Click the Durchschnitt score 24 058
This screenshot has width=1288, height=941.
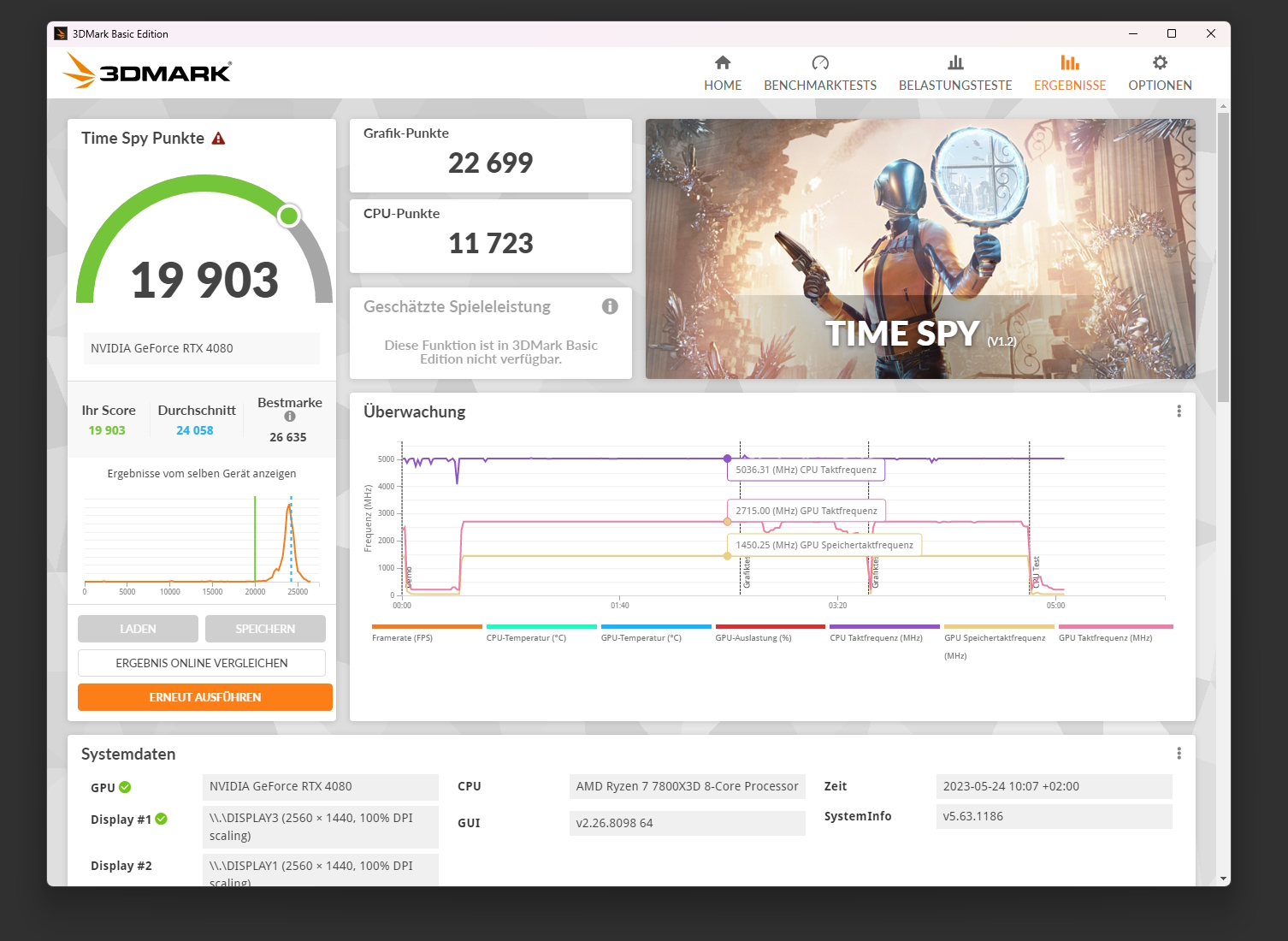(x=195, y=430)
